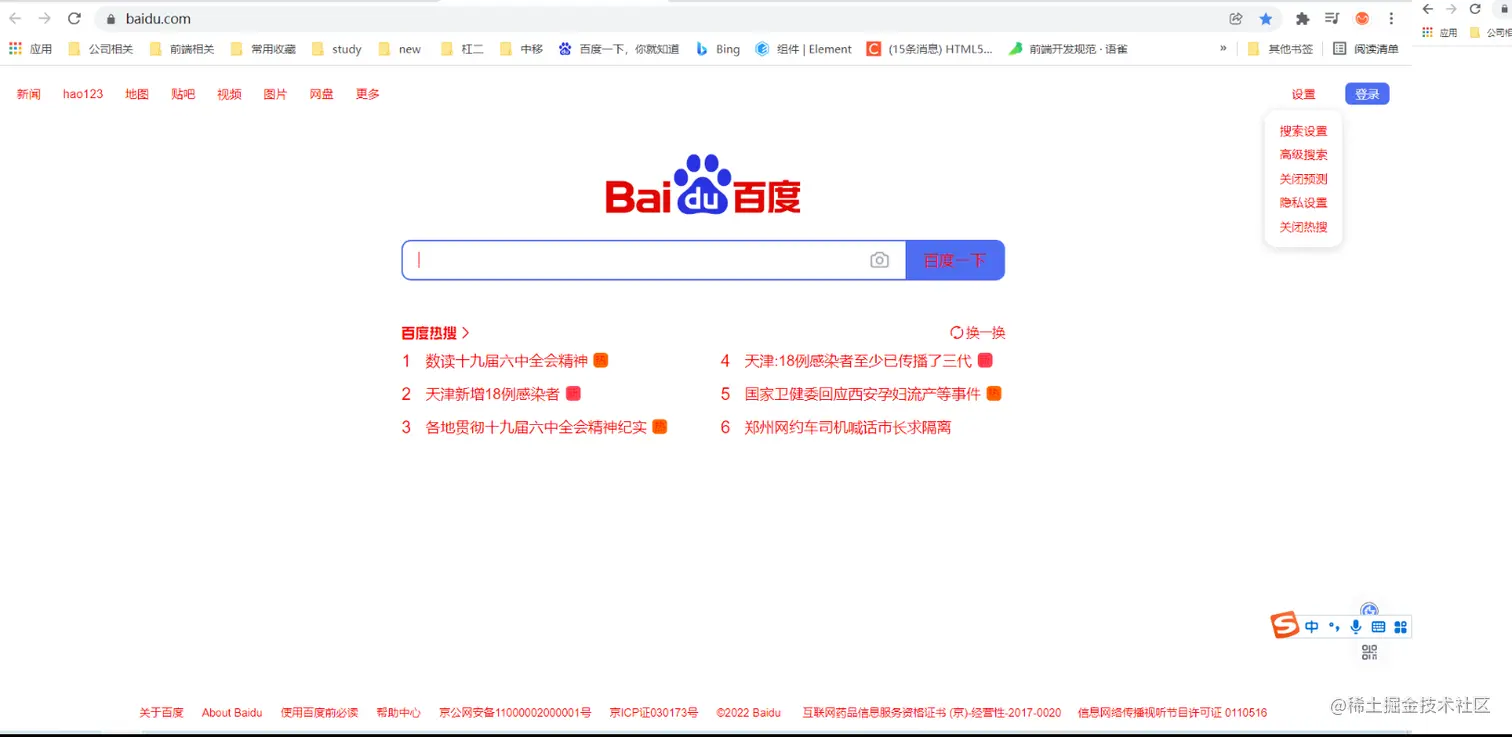The height and width of the screenshot is (737, 1512).
Task: Open the 百度热搜 heading link
Action: pos(435,333)
